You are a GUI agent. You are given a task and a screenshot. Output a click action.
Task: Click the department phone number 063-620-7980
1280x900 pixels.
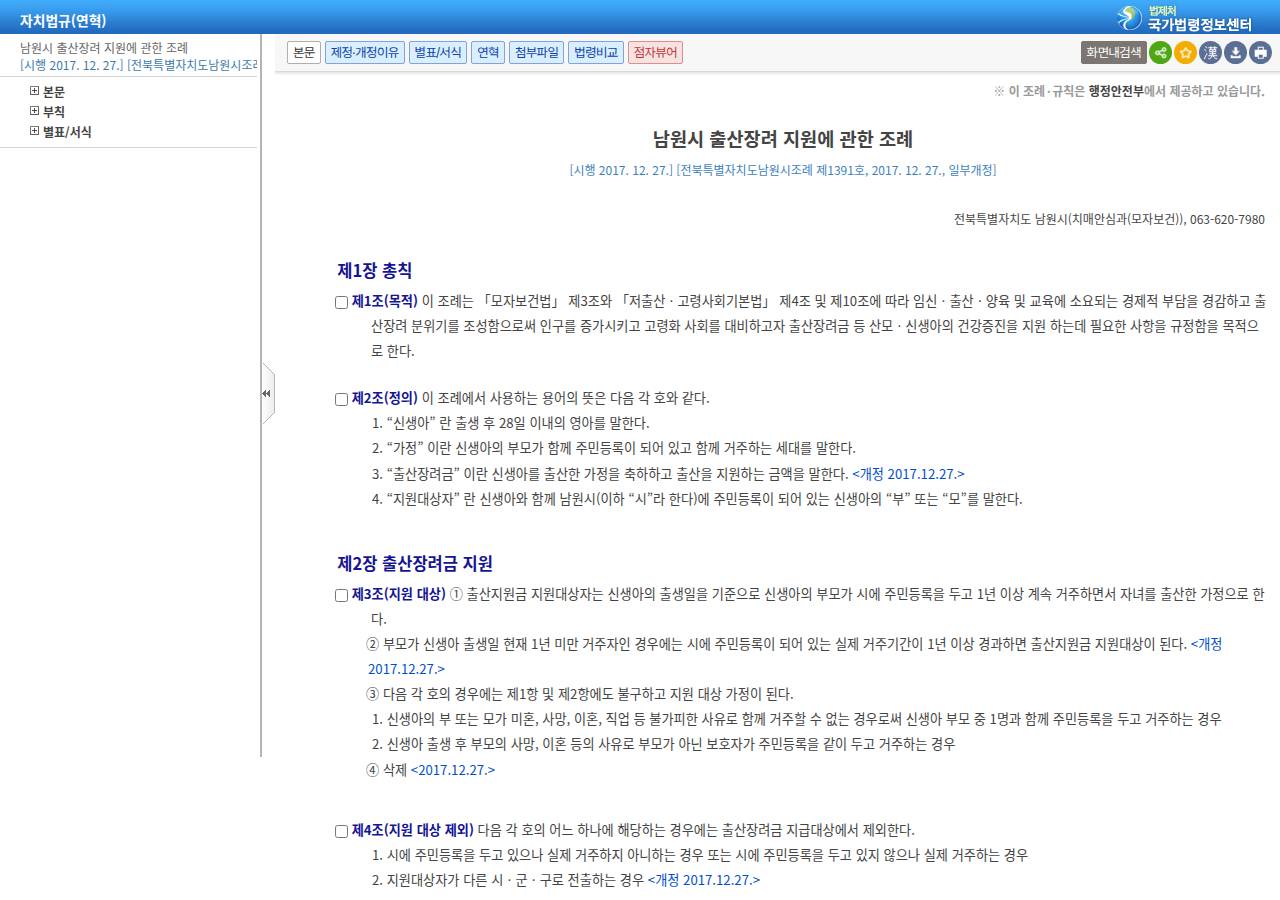click(1228, 219)
